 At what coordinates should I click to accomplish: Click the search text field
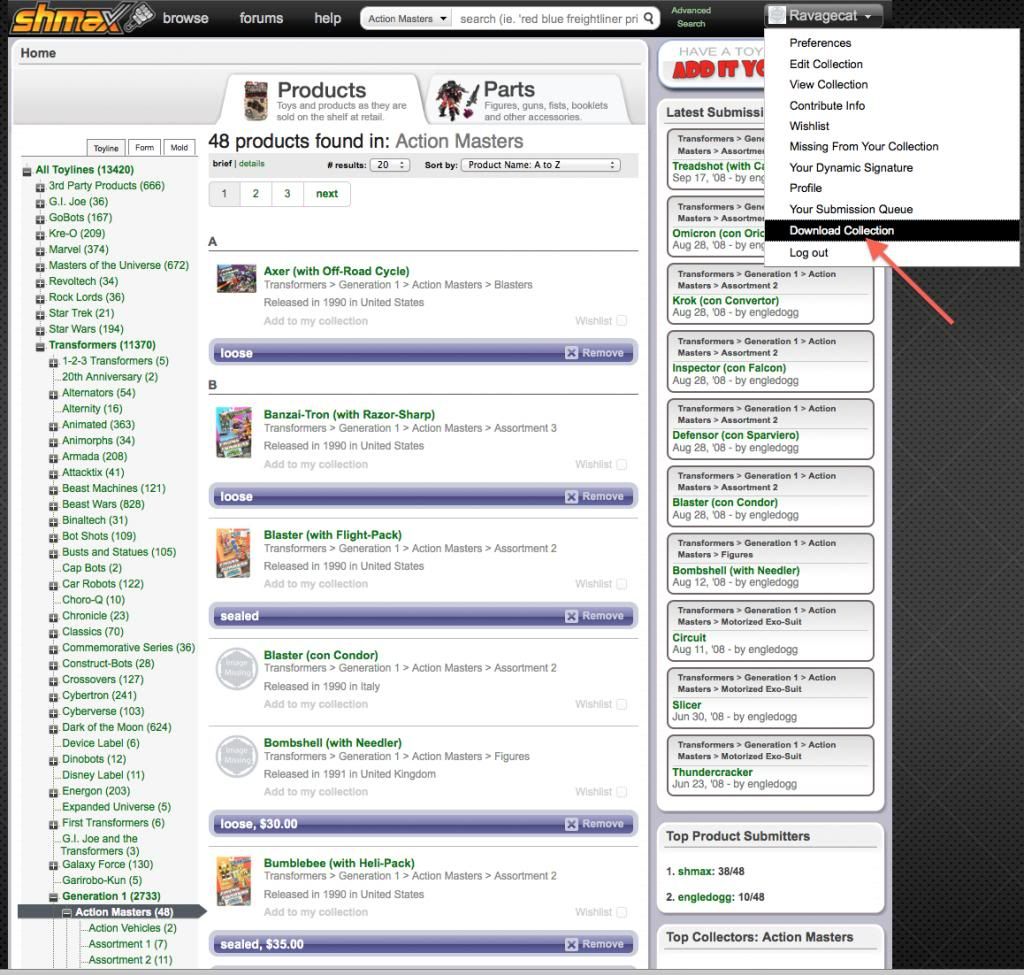coord(549,19)
